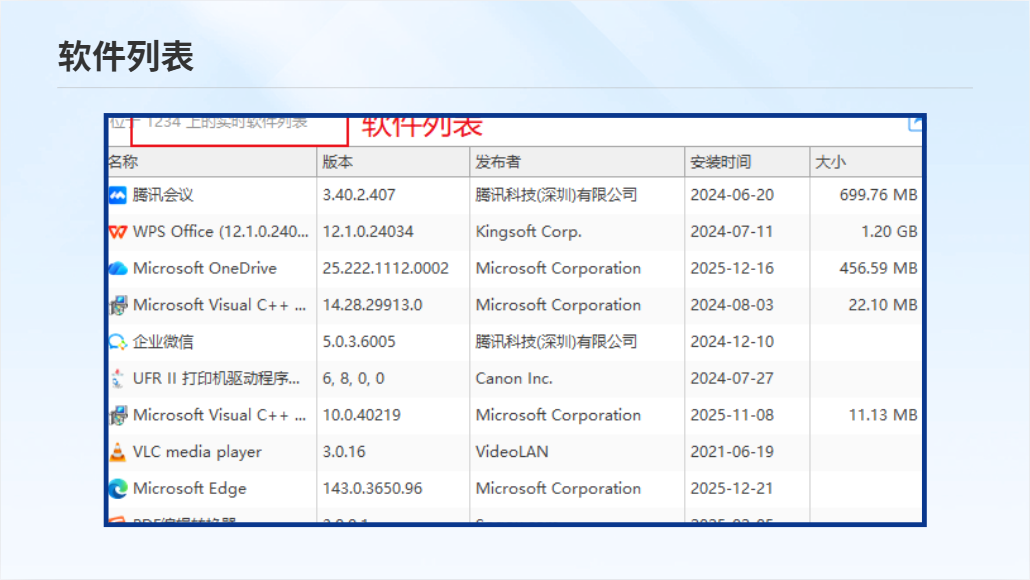Screen dimensions: 1030x580
Task: Click size value 22.10 MB
Action: tap(883, 305)
